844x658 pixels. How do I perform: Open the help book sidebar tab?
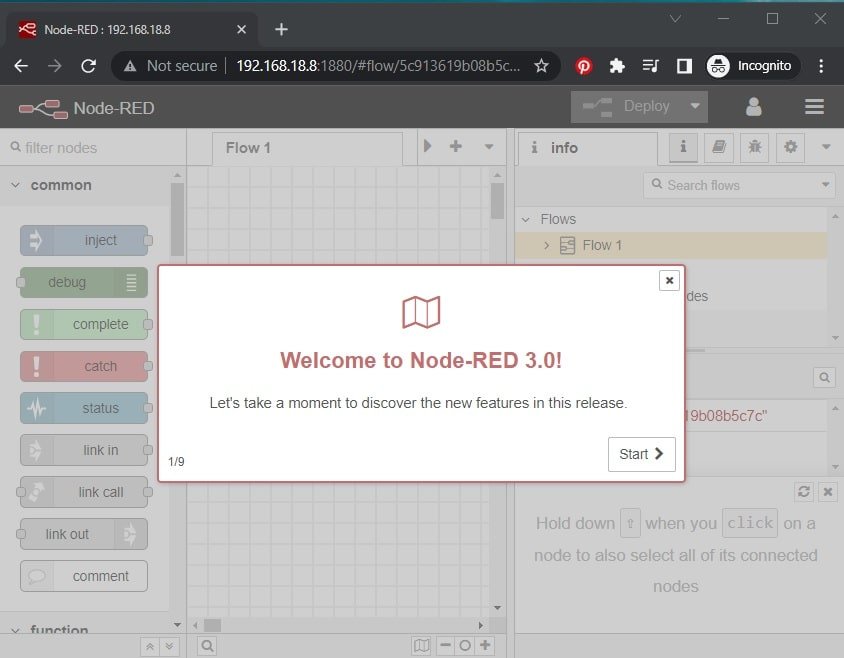tap(719, 147)
